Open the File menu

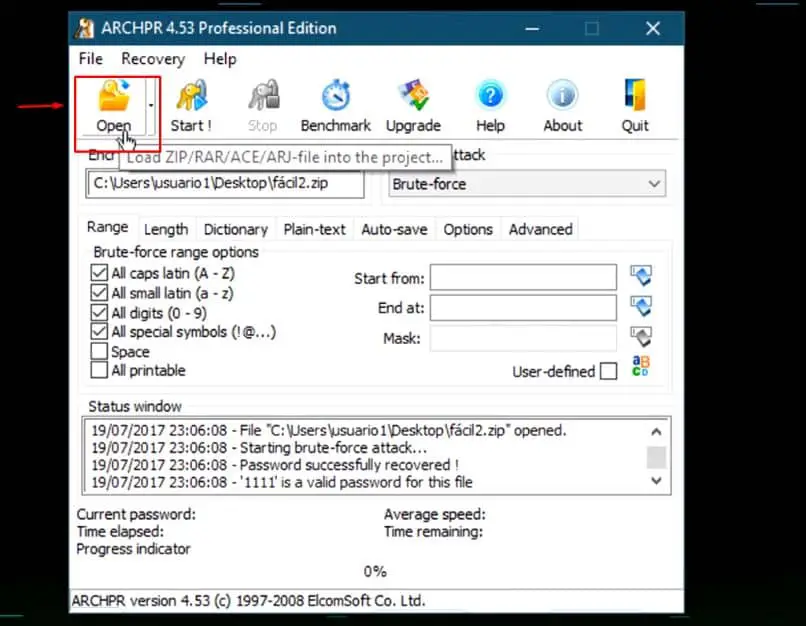click(x=91, y=59)
